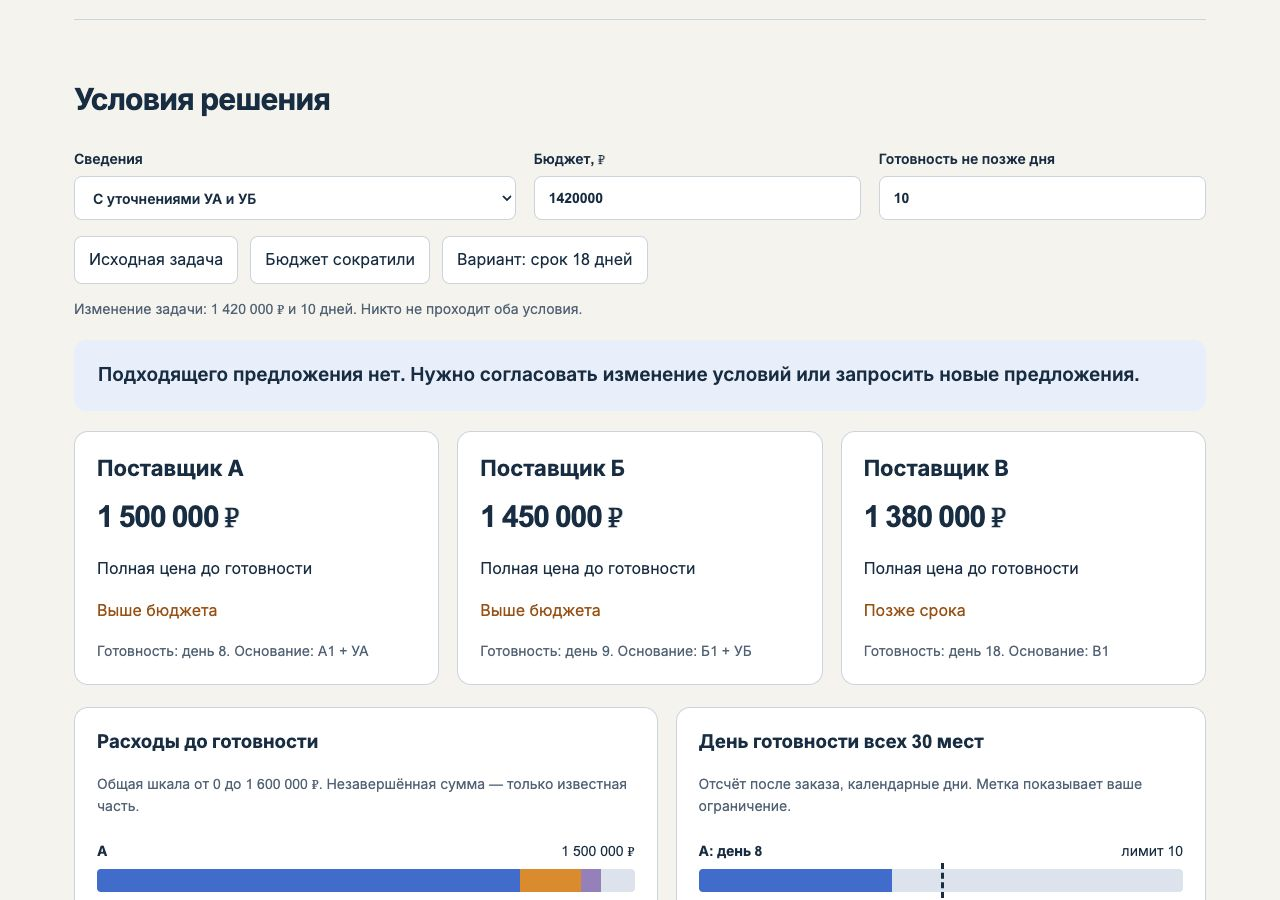This screenshot has width=1280, height=900.
Task: Click the blue readiness bar for A
Action: [795, 880]
